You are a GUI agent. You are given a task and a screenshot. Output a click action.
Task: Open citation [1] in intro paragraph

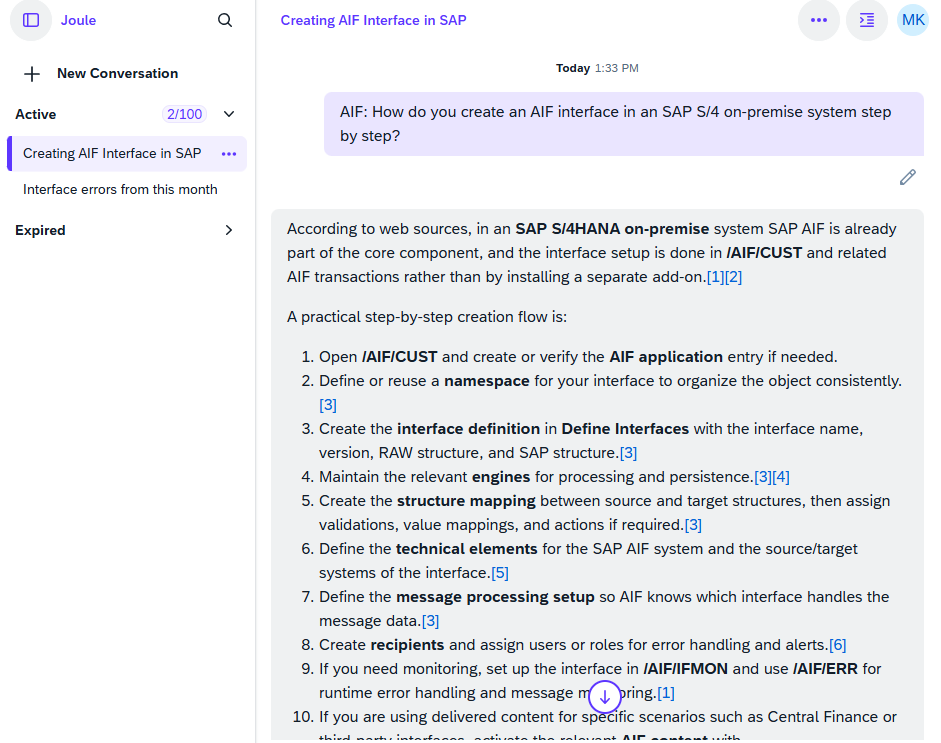(715, 277)
